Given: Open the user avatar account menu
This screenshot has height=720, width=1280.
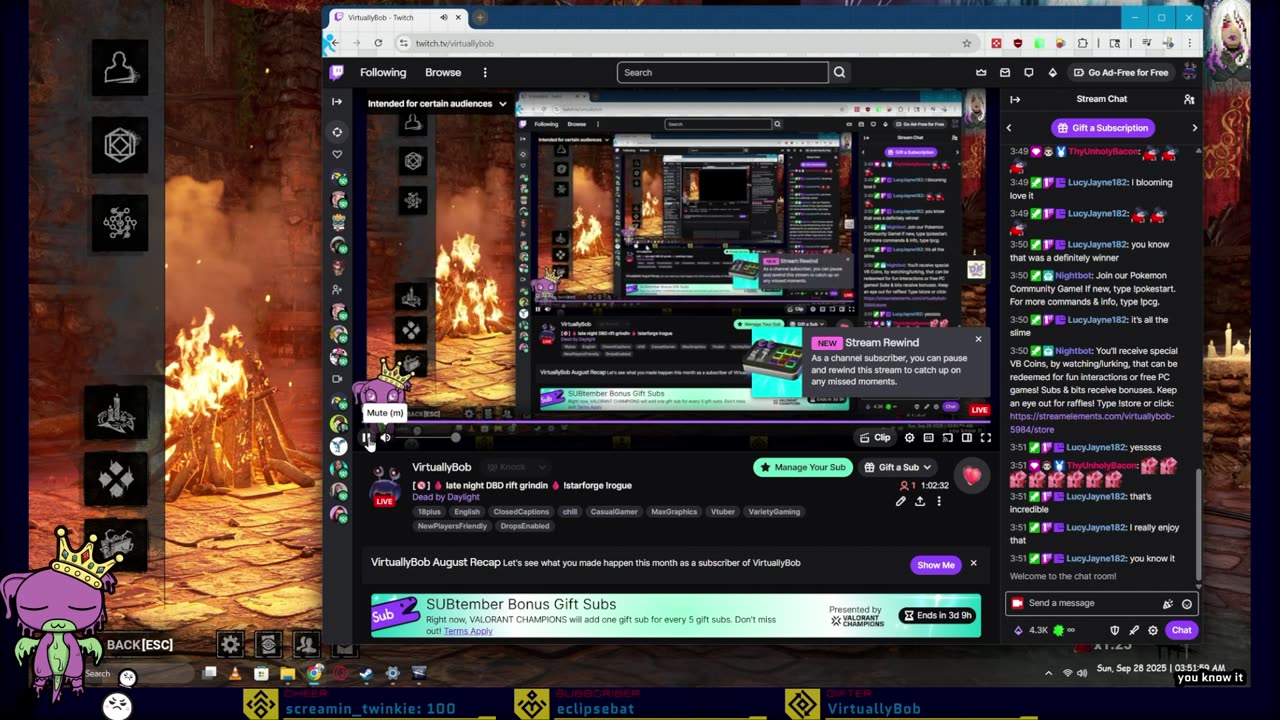Looking at the screenshot, I should [x=1189, y=72].
